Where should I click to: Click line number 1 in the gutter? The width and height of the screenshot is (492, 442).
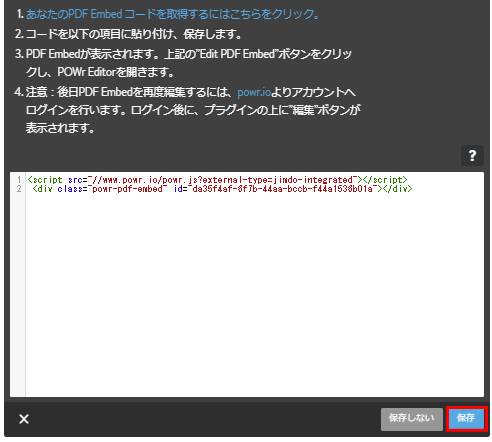(19, 180)
